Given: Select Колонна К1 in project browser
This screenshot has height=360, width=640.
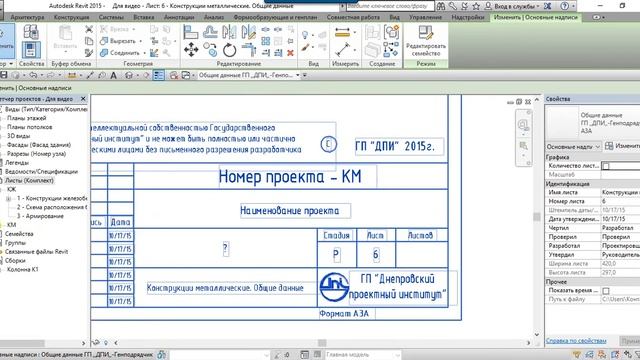Looking at the screenshot, I should (x=22, y=269).
